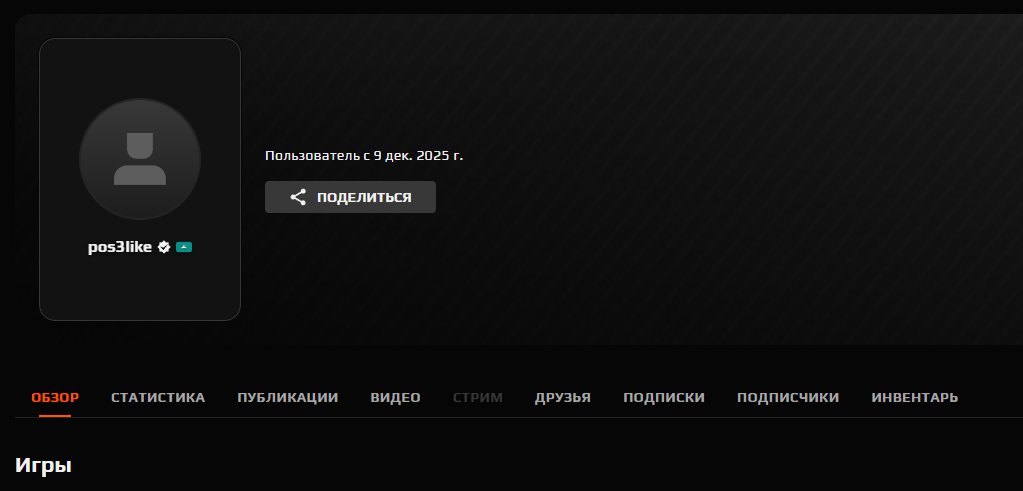Click the 'Пользователь с 9 дек. 2025' text
Viewport: 1023px width, 491px height.
click(364, 156)
